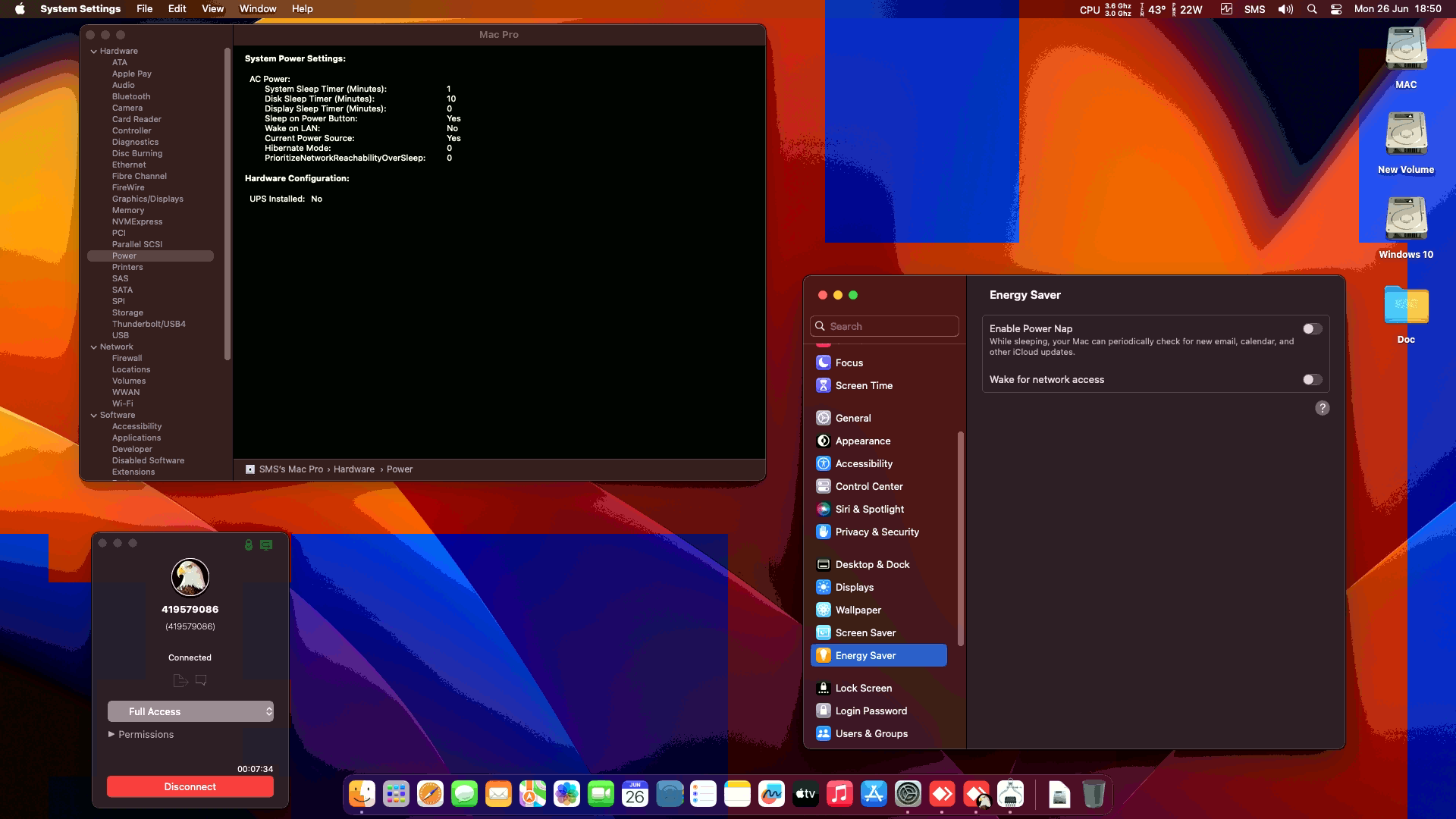Toggle Wake for network access

pyautogui.click(x=1312, y=379)
